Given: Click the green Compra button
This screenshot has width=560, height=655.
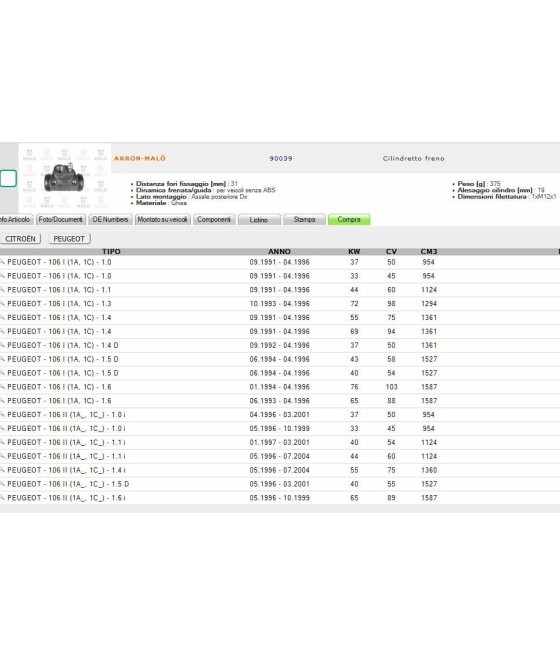Looking at the screenshot, I should (349, 219).
